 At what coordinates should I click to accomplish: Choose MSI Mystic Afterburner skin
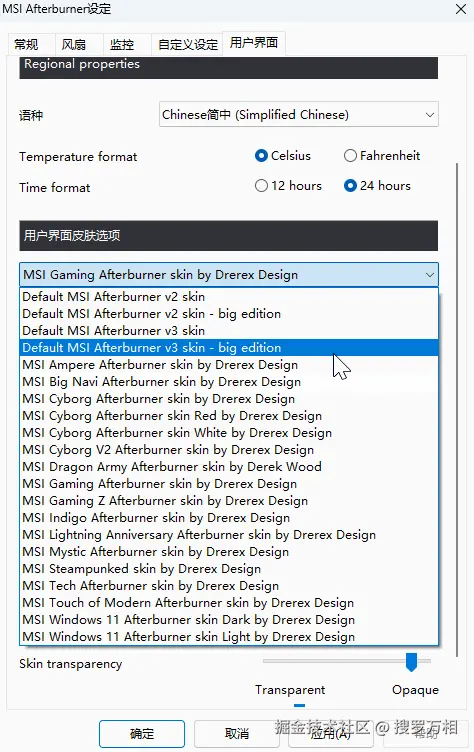(x=229, y=552)
